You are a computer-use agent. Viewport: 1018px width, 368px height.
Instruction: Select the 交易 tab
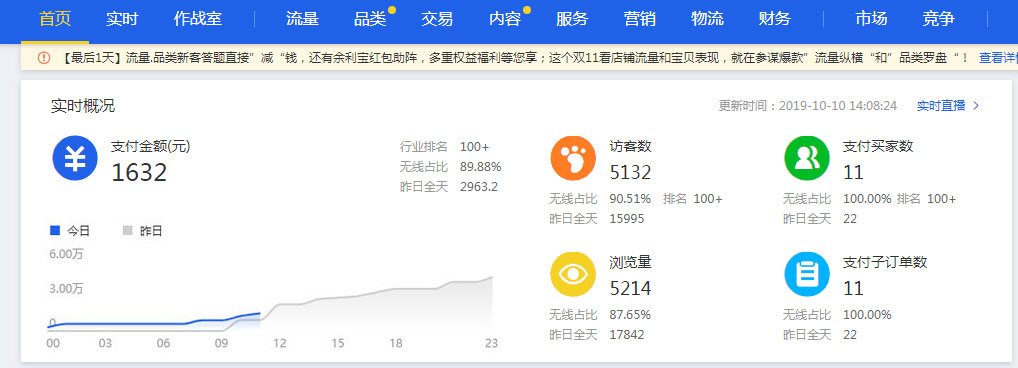(437, 19)
